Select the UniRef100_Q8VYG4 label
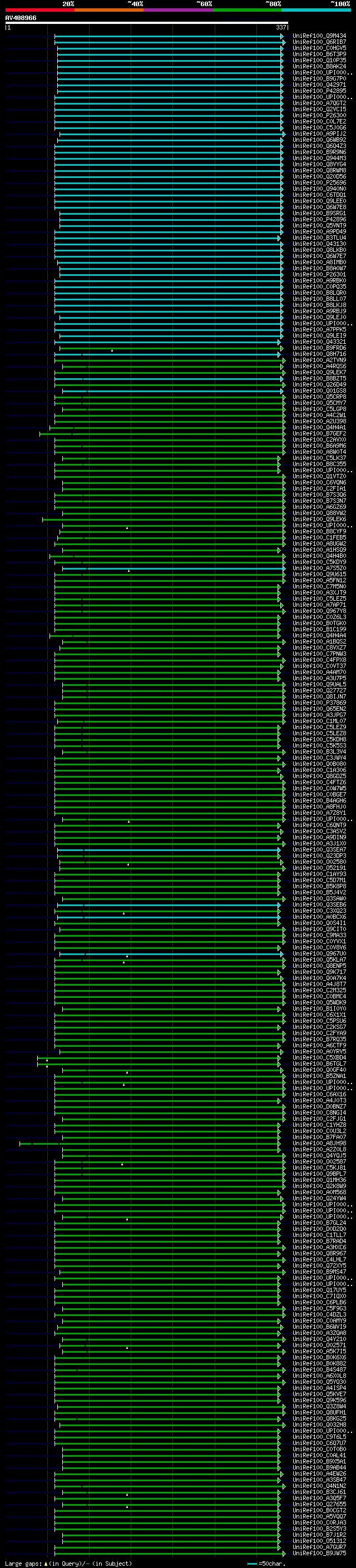This screenshot has width=356, height=1568. [x=319, y=164]
